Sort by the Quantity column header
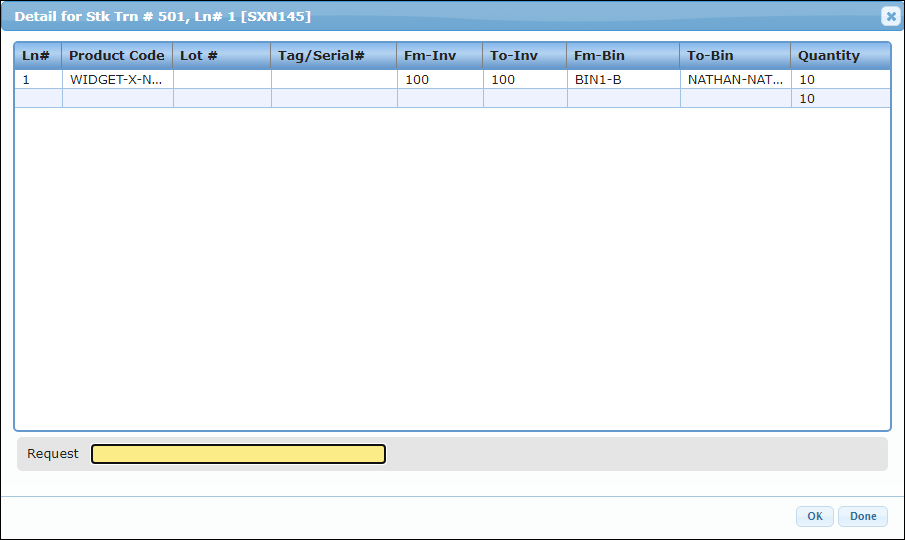 coord(840,56)
